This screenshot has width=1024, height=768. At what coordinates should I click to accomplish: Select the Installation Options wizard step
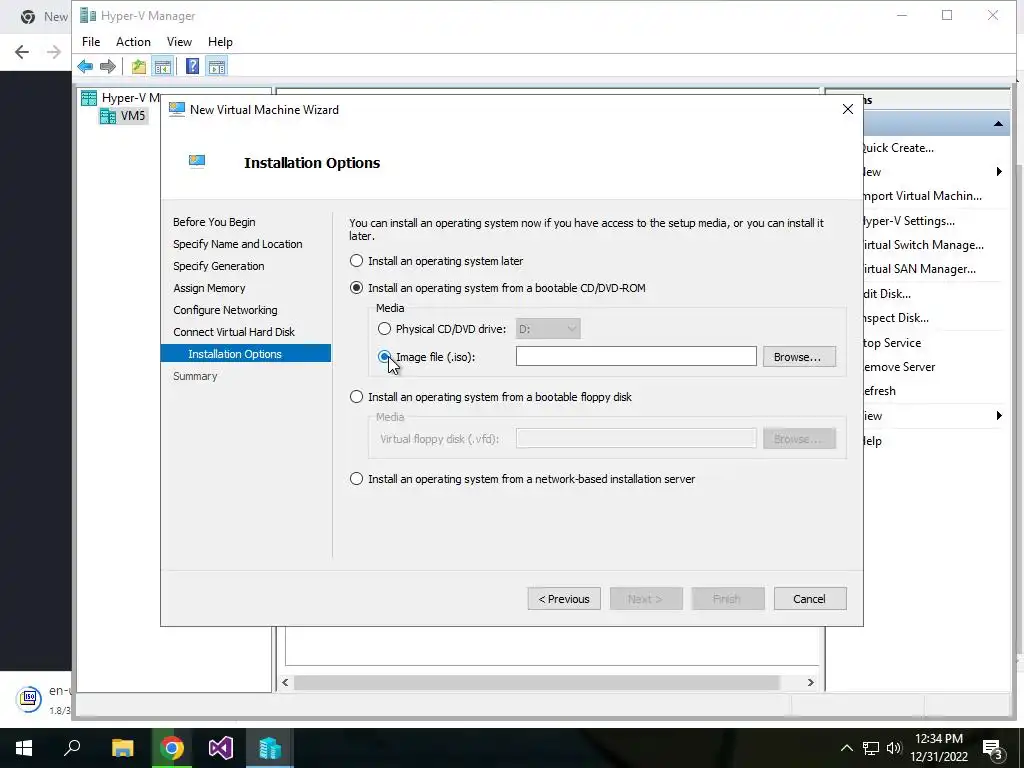point(246,354)
